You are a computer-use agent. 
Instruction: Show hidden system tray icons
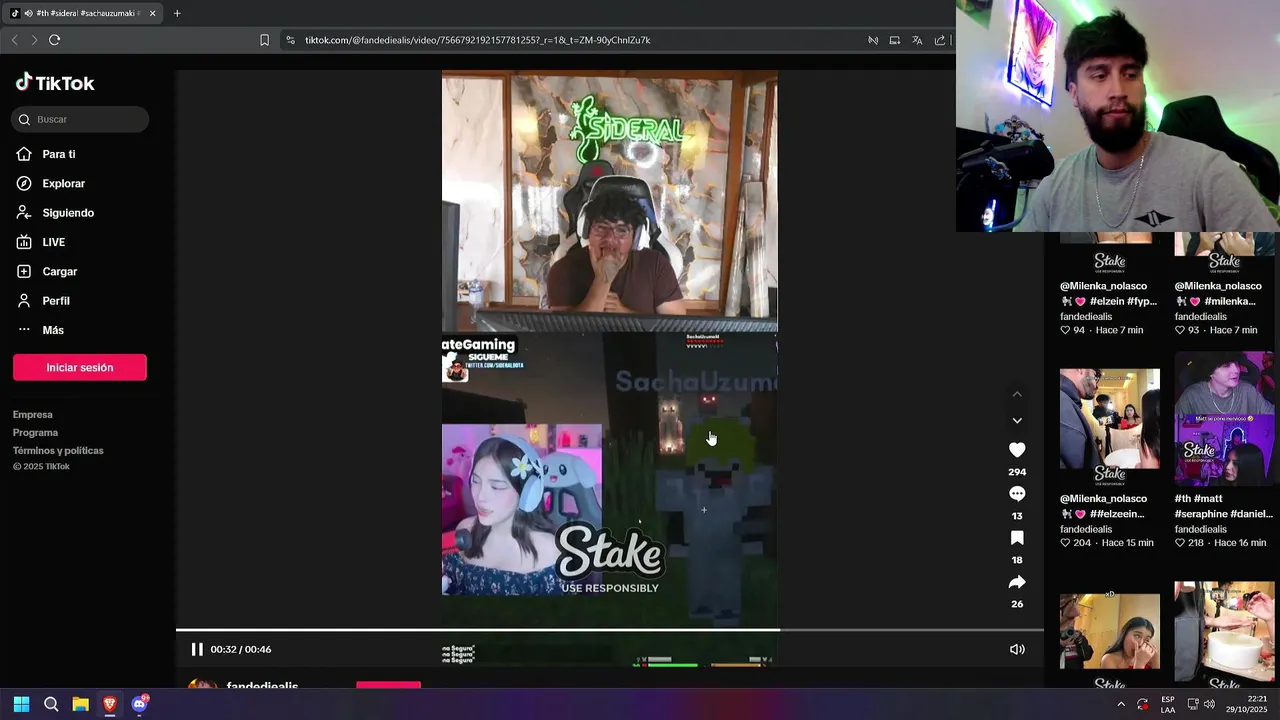click(1121, 704)
